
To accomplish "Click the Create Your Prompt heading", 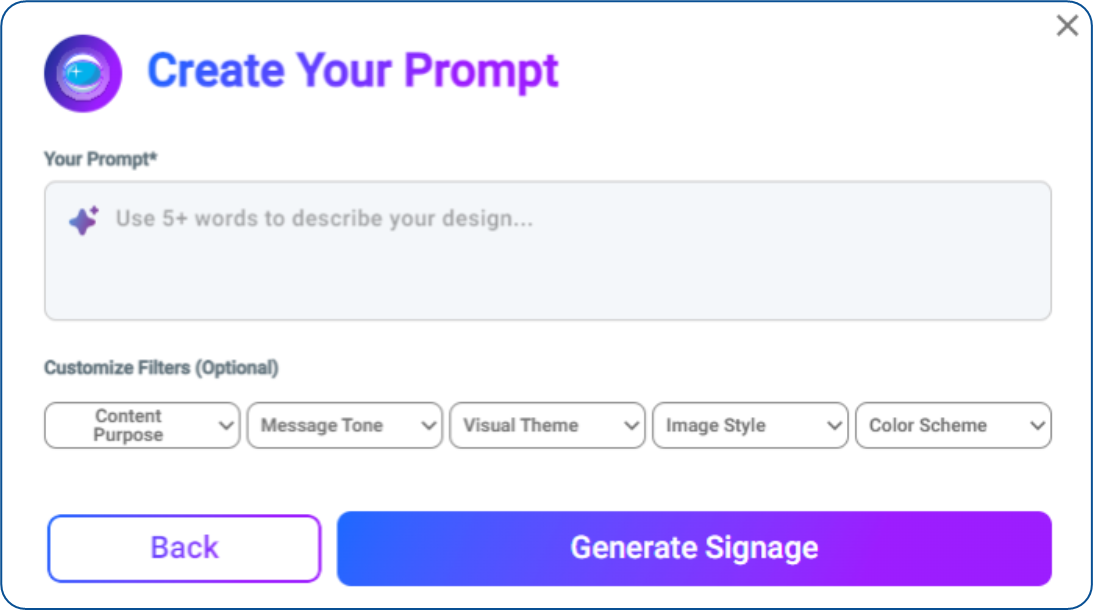I will 353,72.
